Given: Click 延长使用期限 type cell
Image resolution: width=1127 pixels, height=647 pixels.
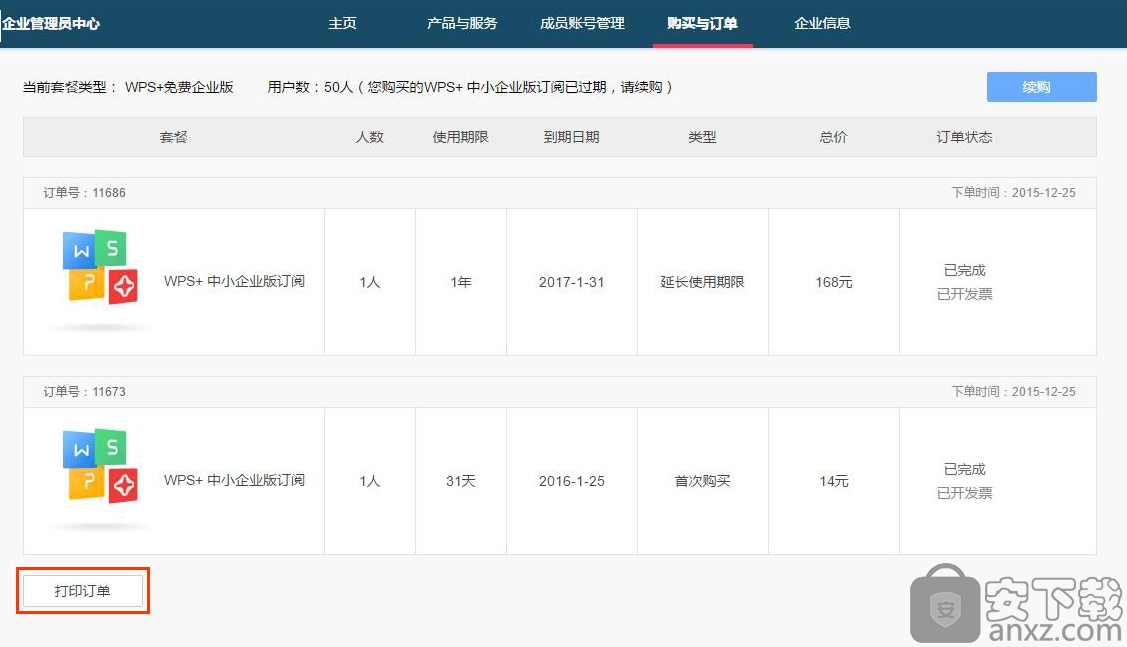Looking at the screenshot, I should point(702,283).
